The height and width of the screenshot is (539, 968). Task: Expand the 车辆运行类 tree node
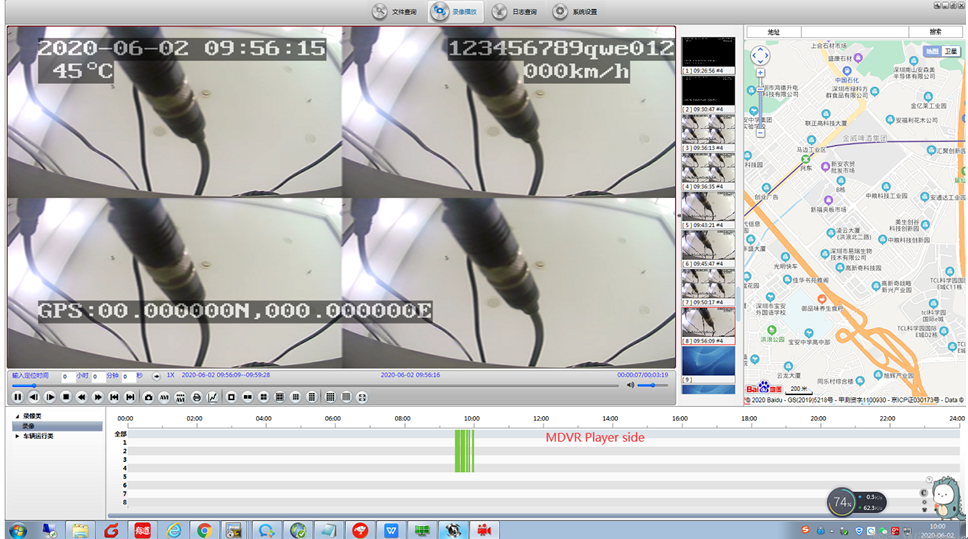coord(17,436)
